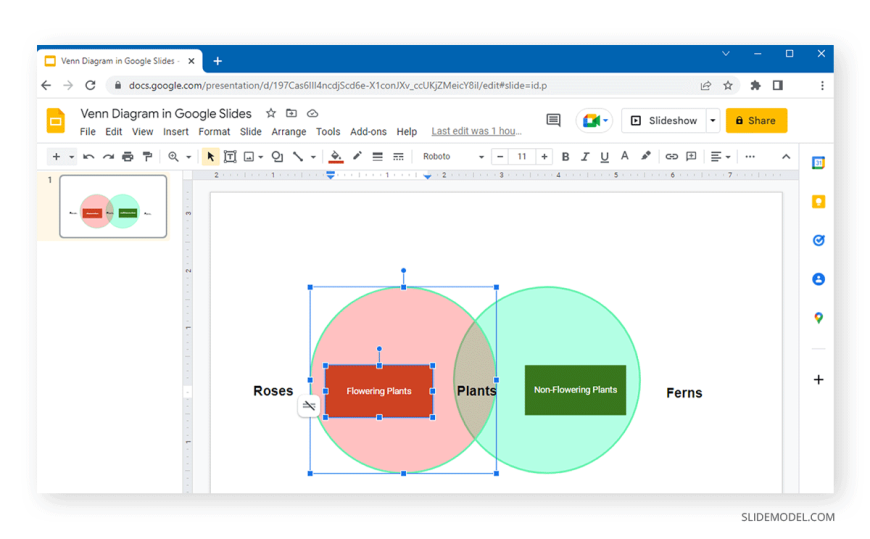The height and width of the screenshot is (539, 870).
Task: Select the Paint format tool
Action: (x=147, y=157)
